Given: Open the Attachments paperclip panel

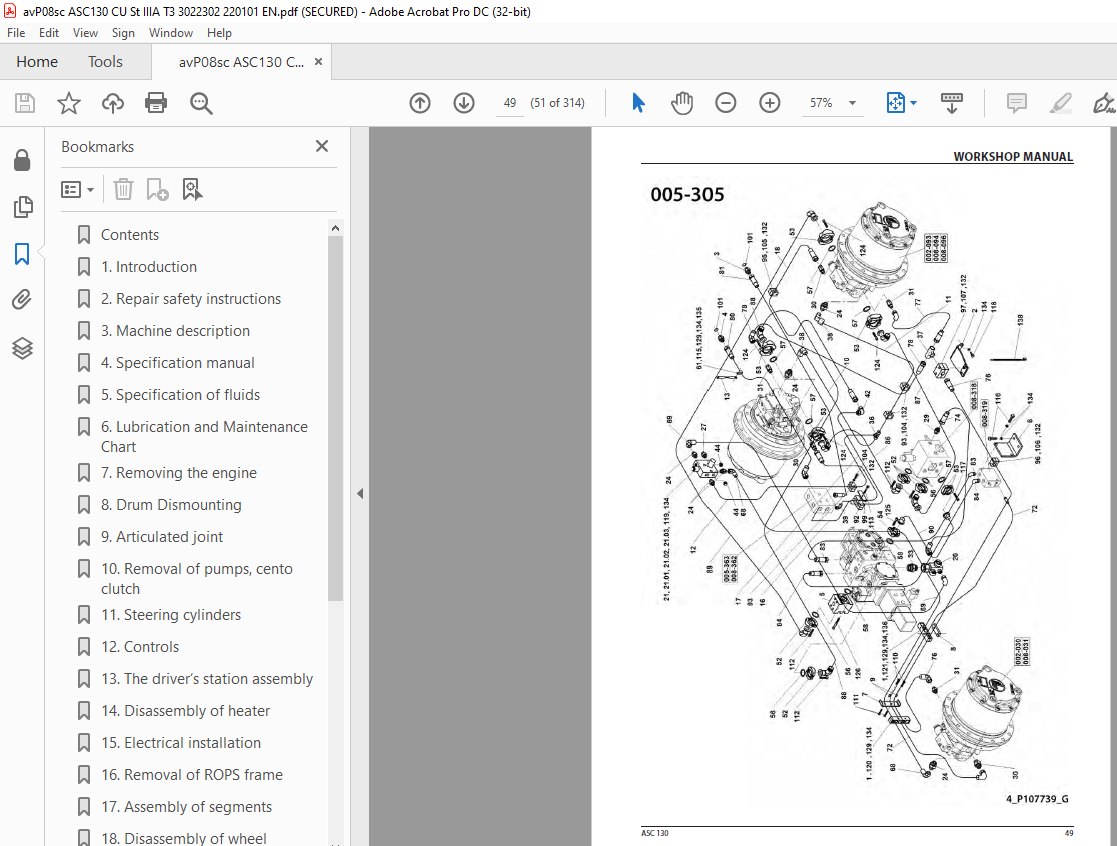Looking at the screenshot, I should tap(22, 300).
